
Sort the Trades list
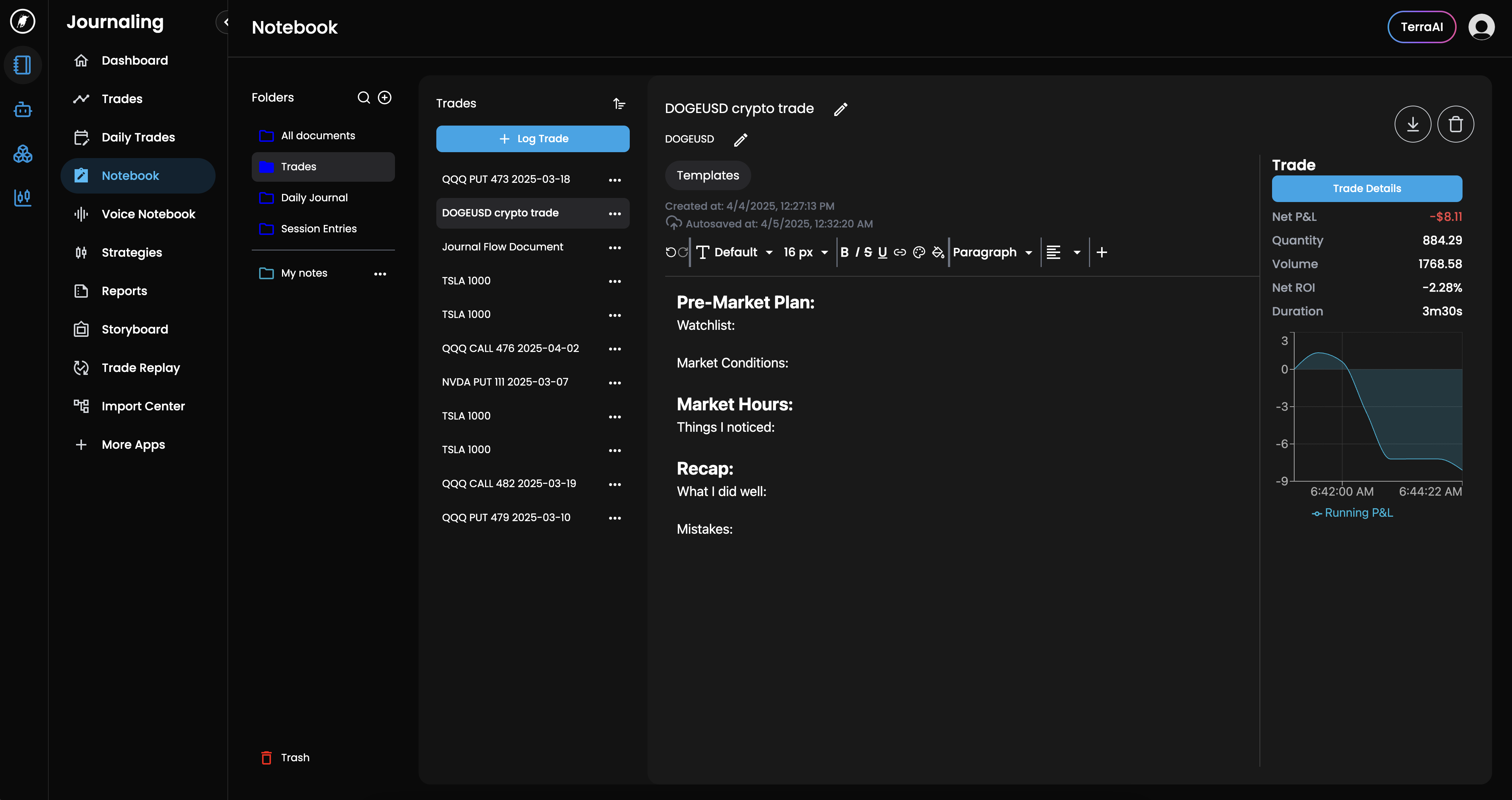619,104
